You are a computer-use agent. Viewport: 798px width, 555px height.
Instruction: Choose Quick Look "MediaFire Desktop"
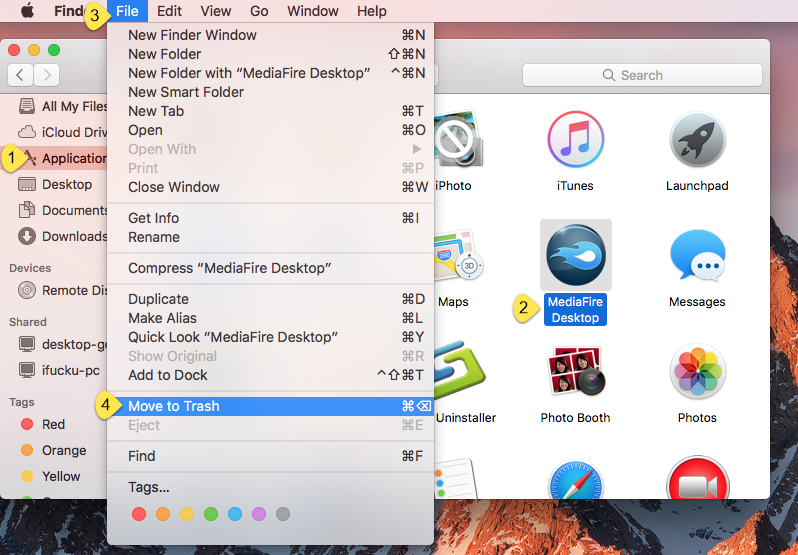point(270,337)
